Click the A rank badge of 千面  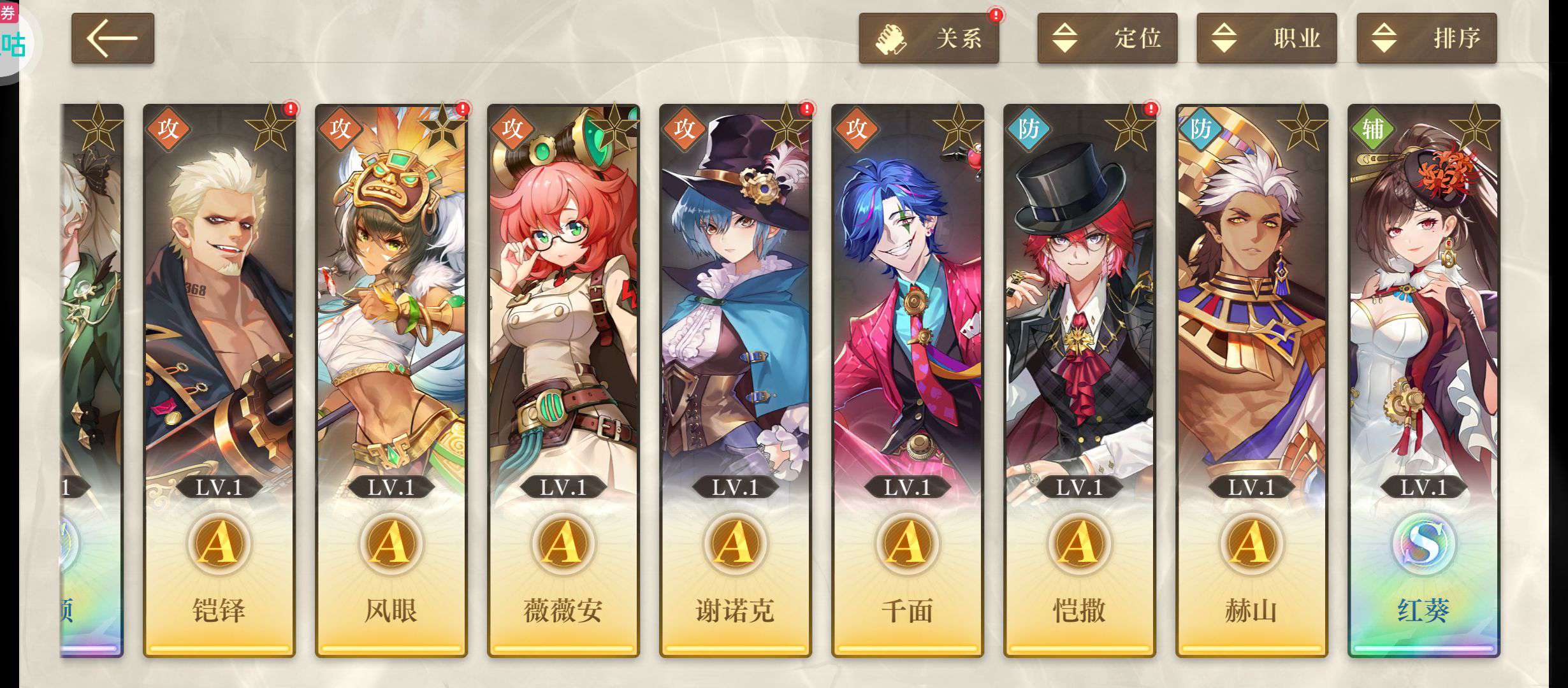[906, 543]
